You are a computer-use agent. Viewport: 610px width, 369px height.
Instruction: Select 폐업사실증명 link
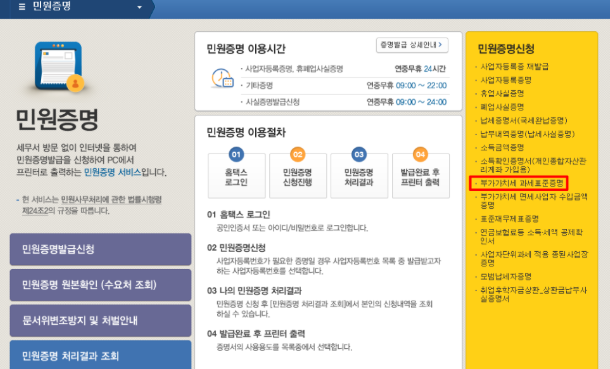click(502, 107)
